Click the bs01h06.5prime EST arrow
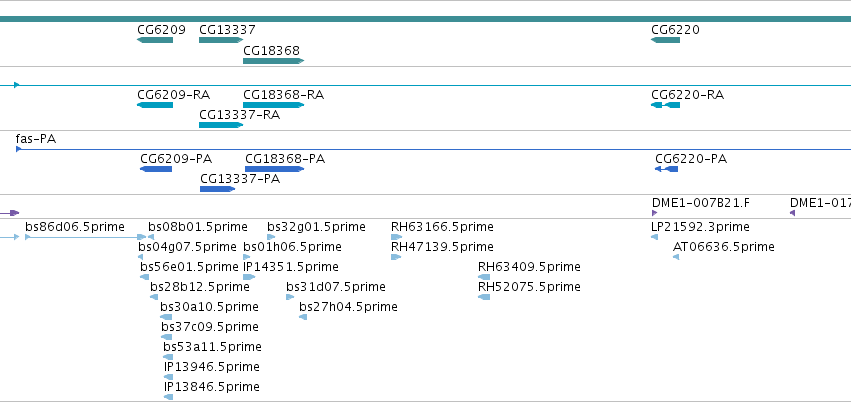 coord(247,257)
